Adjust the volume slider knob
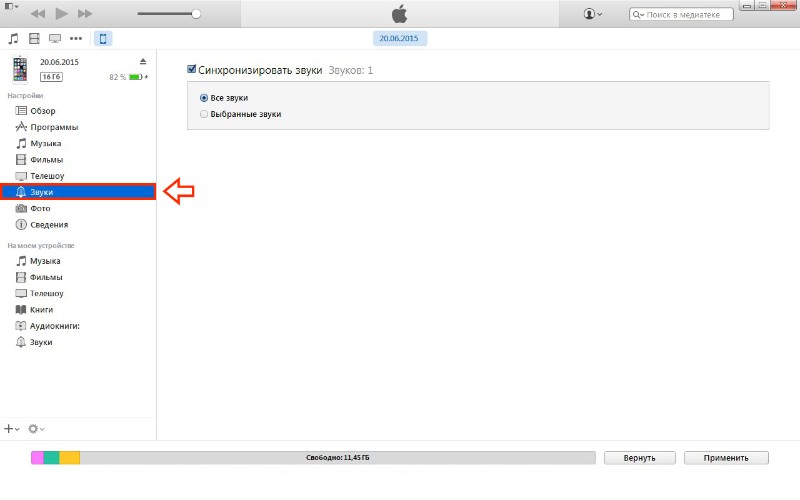The height and width of the screenshot is (500, 800). click(196, 14)
